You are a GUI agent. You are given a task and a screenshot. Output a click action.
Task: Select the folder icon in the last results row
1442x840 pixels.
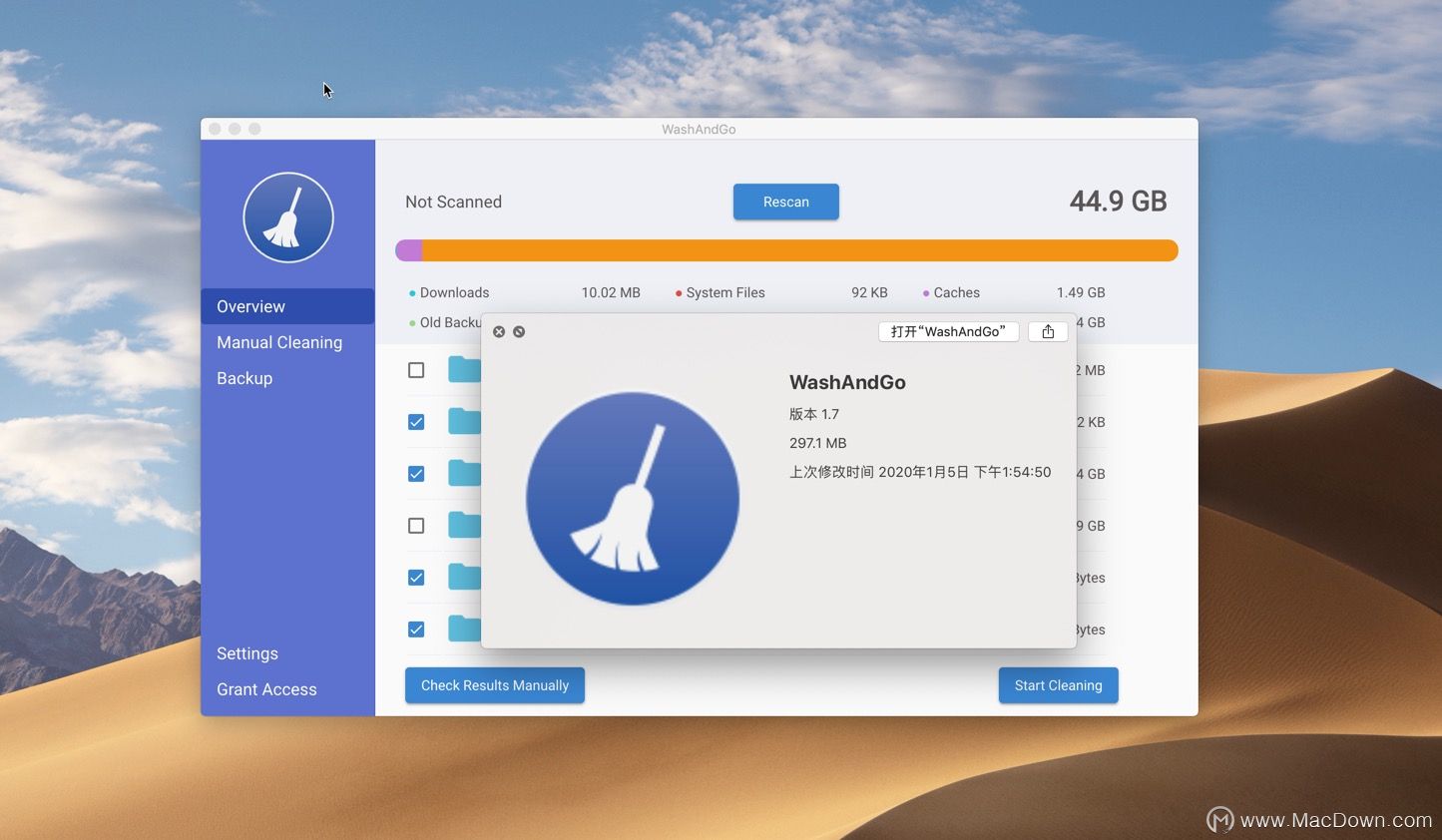[464, 630]
